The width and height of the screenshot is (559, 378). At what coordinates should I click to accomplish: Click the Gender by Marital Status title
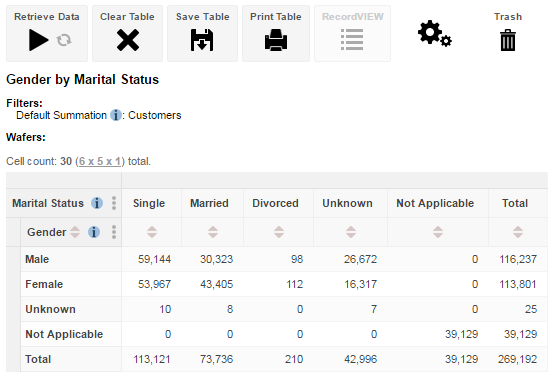click(82, 80)
